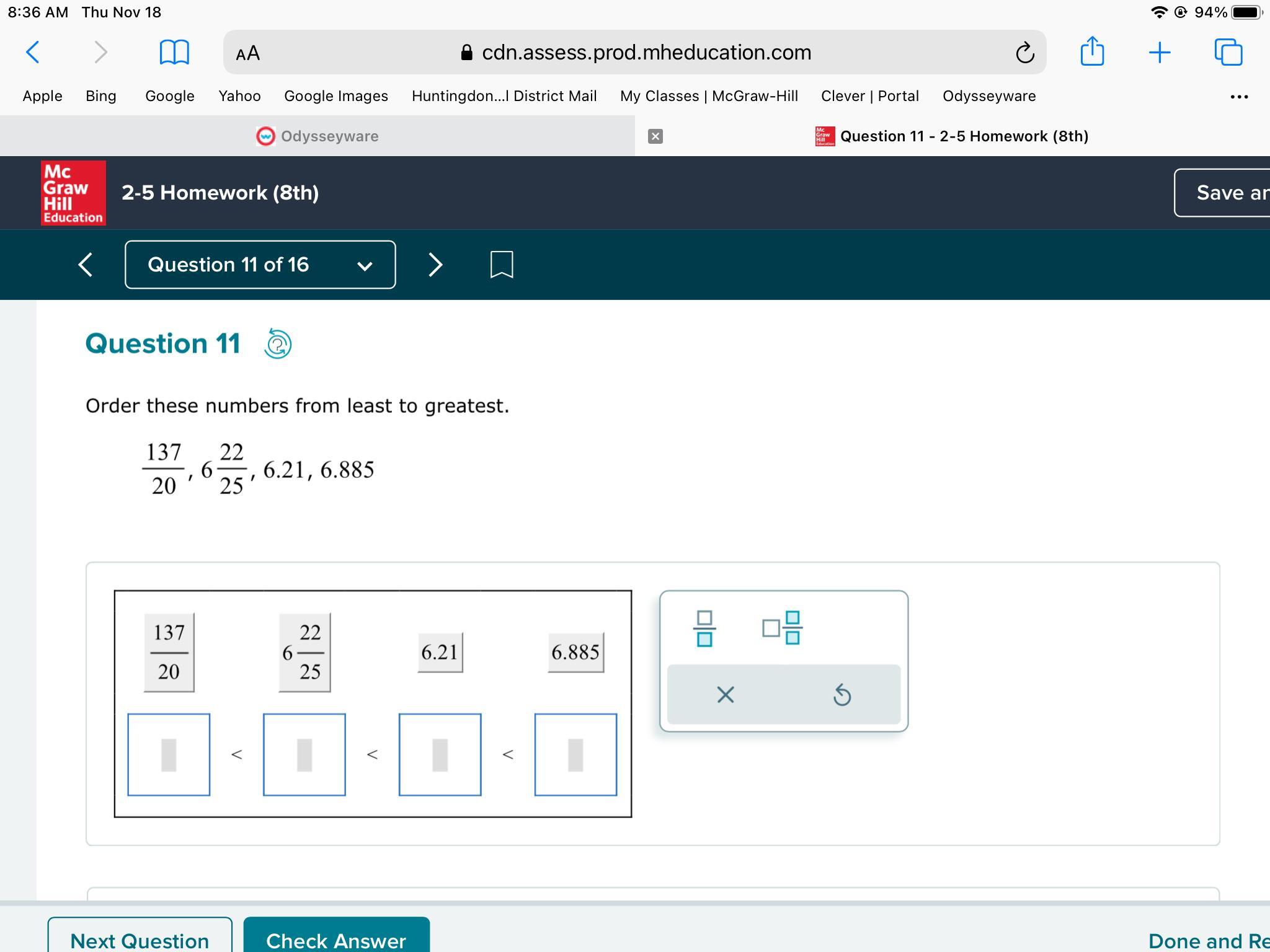The image size is (1270, 952).
Task: Clear the answer with the X icon
Action: (x=725, y=695)
